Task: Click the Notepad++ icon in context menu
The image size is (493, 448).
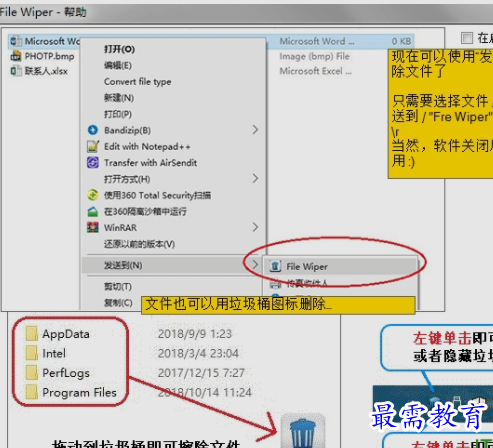Action: [x=93, y=146]
